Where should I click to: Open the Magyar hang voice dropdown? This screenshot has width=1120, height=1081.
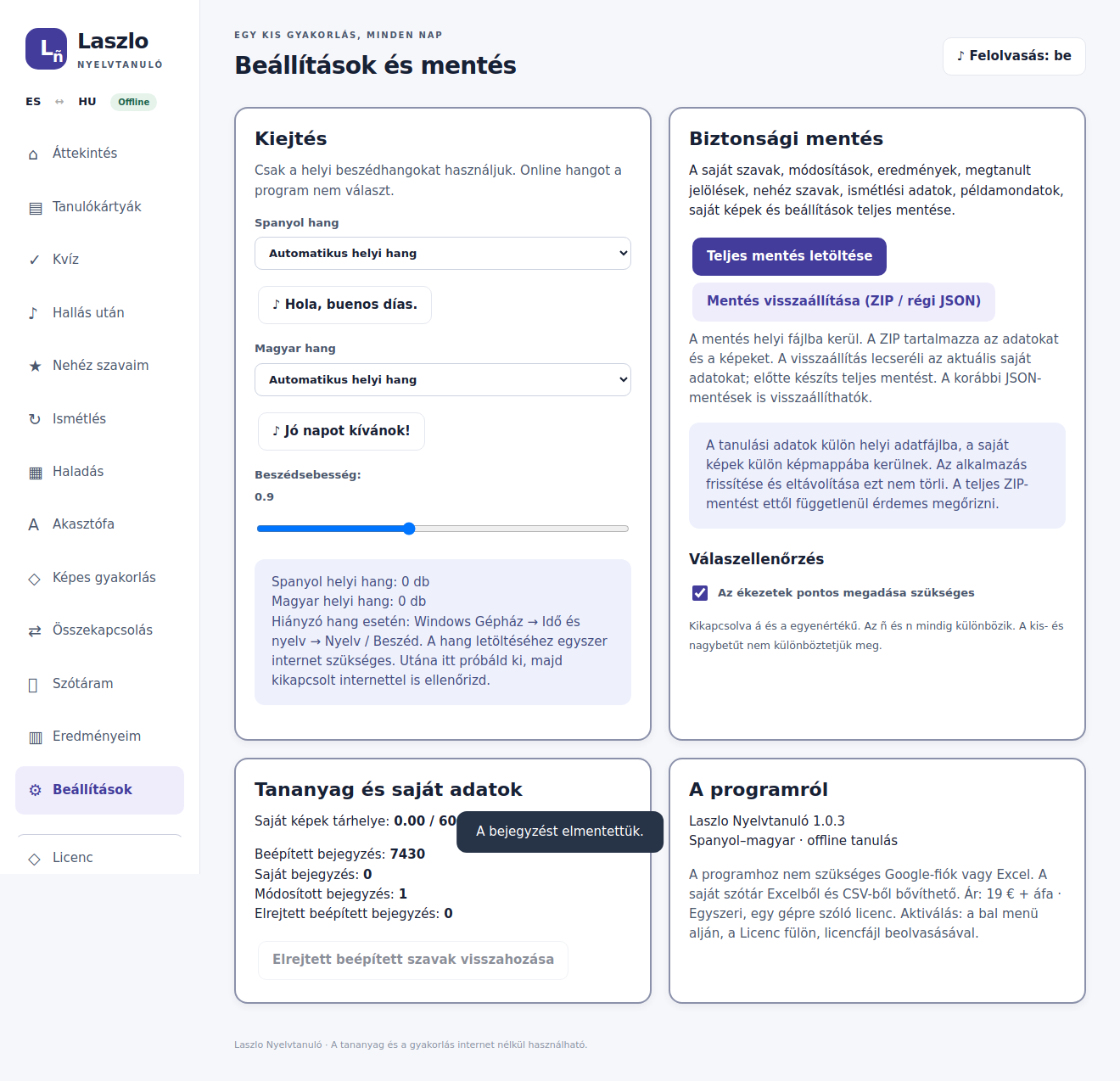(x=443, y=380)
